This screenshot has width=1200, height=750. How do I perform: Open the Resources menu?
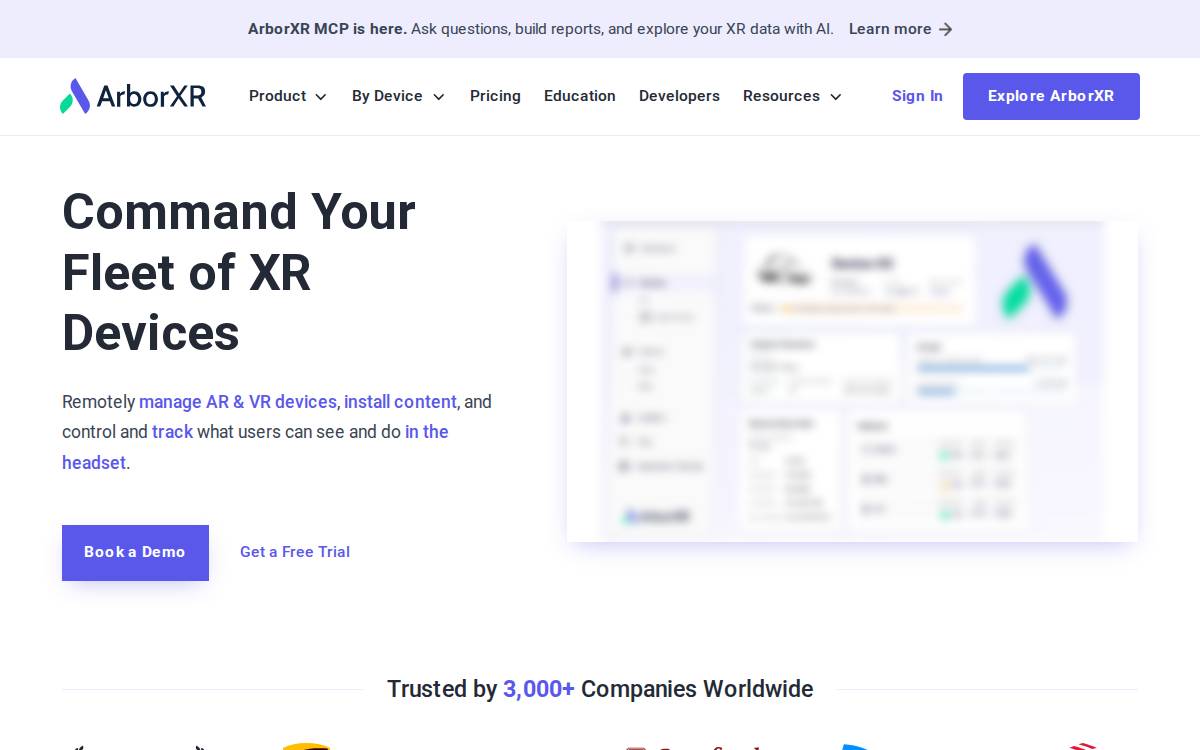792,96
